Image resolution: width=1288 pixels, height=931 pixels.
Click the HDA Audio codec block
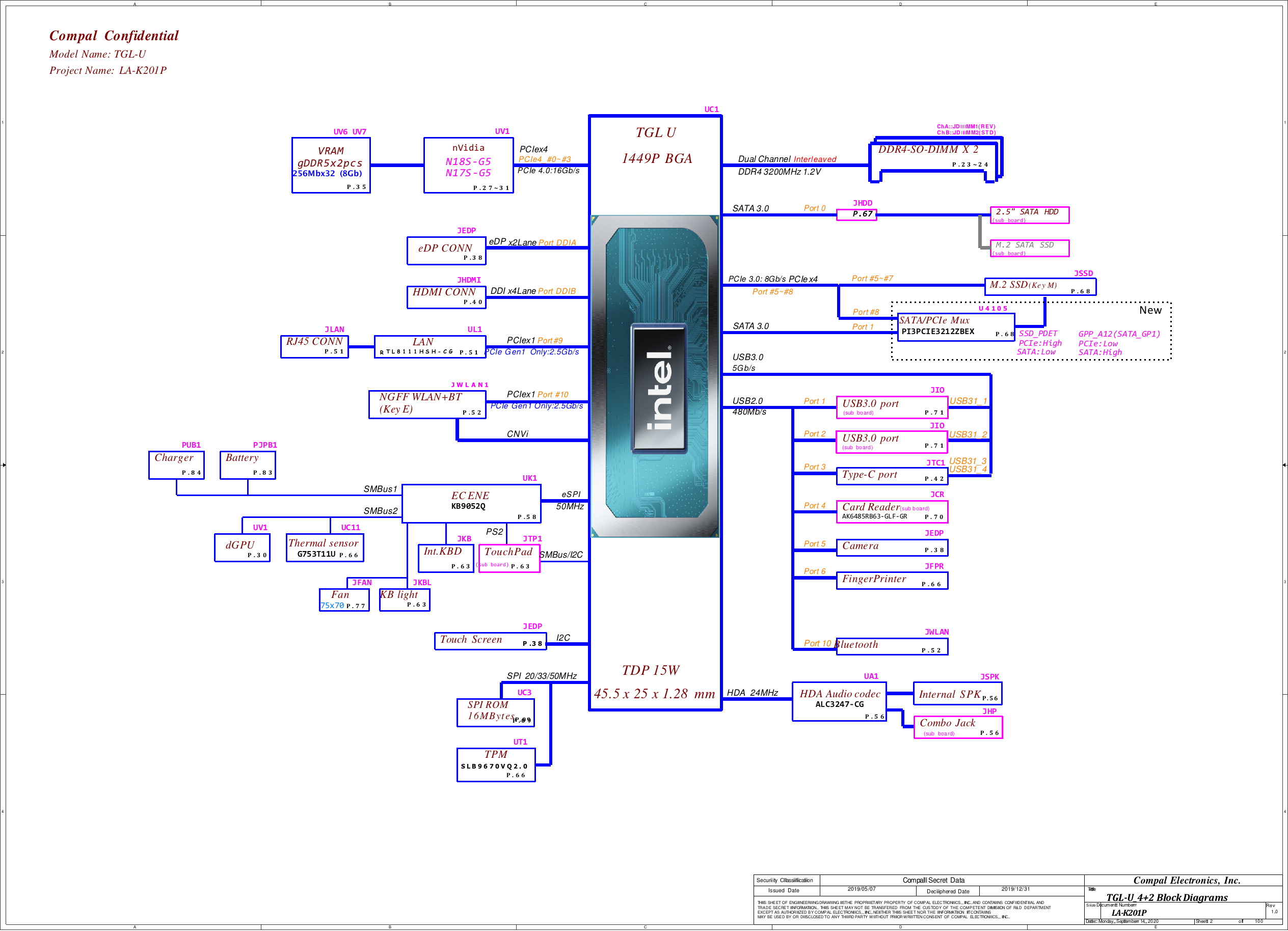[x=839, y=701]
